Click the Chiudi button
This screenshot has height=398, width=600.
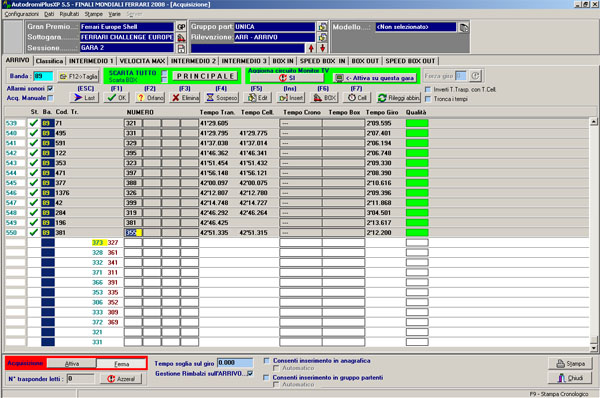click(570, 378)
